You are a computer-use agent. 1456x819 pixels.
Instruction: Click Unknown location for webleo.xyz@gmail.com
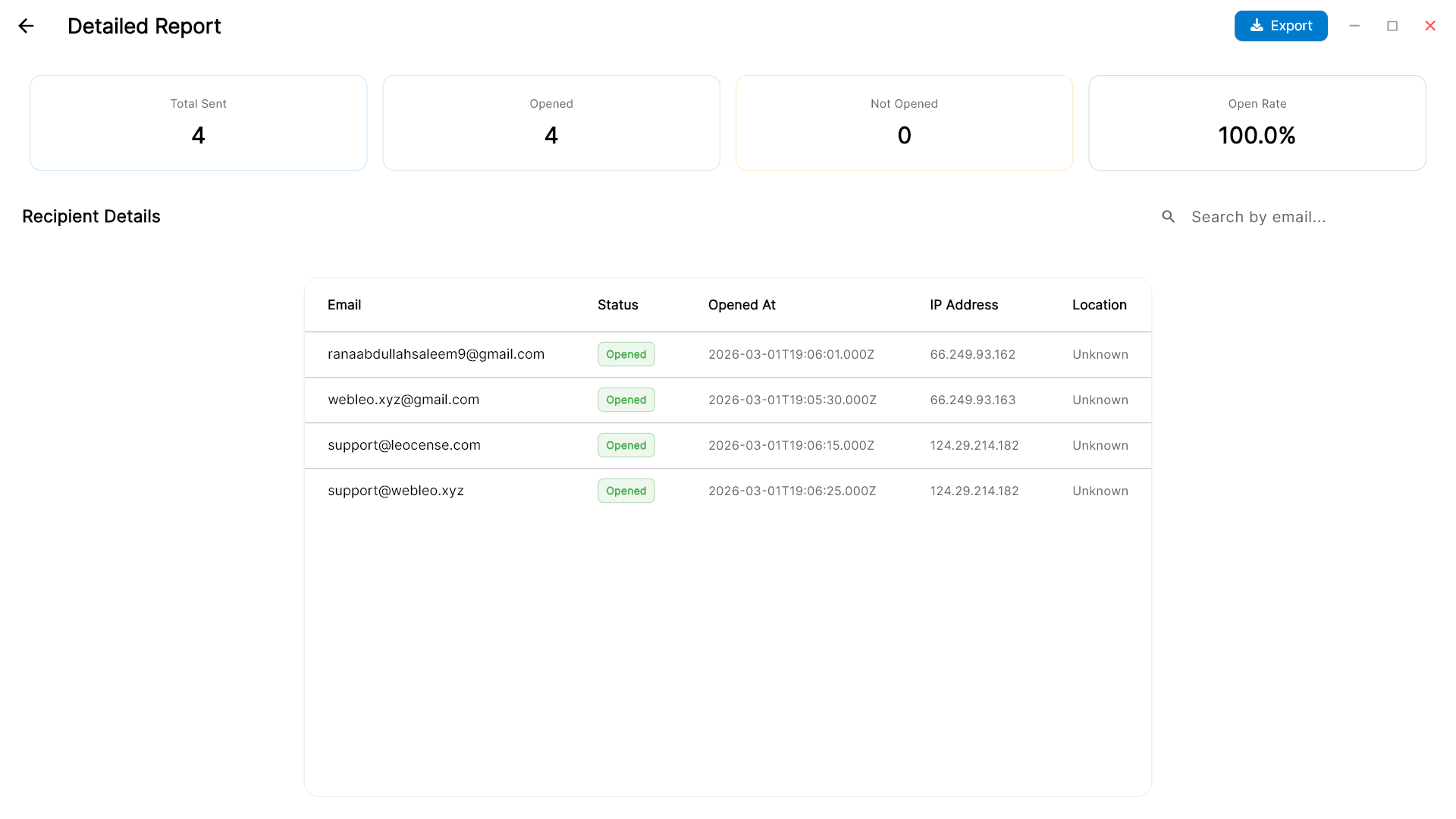coord(1100,400)
